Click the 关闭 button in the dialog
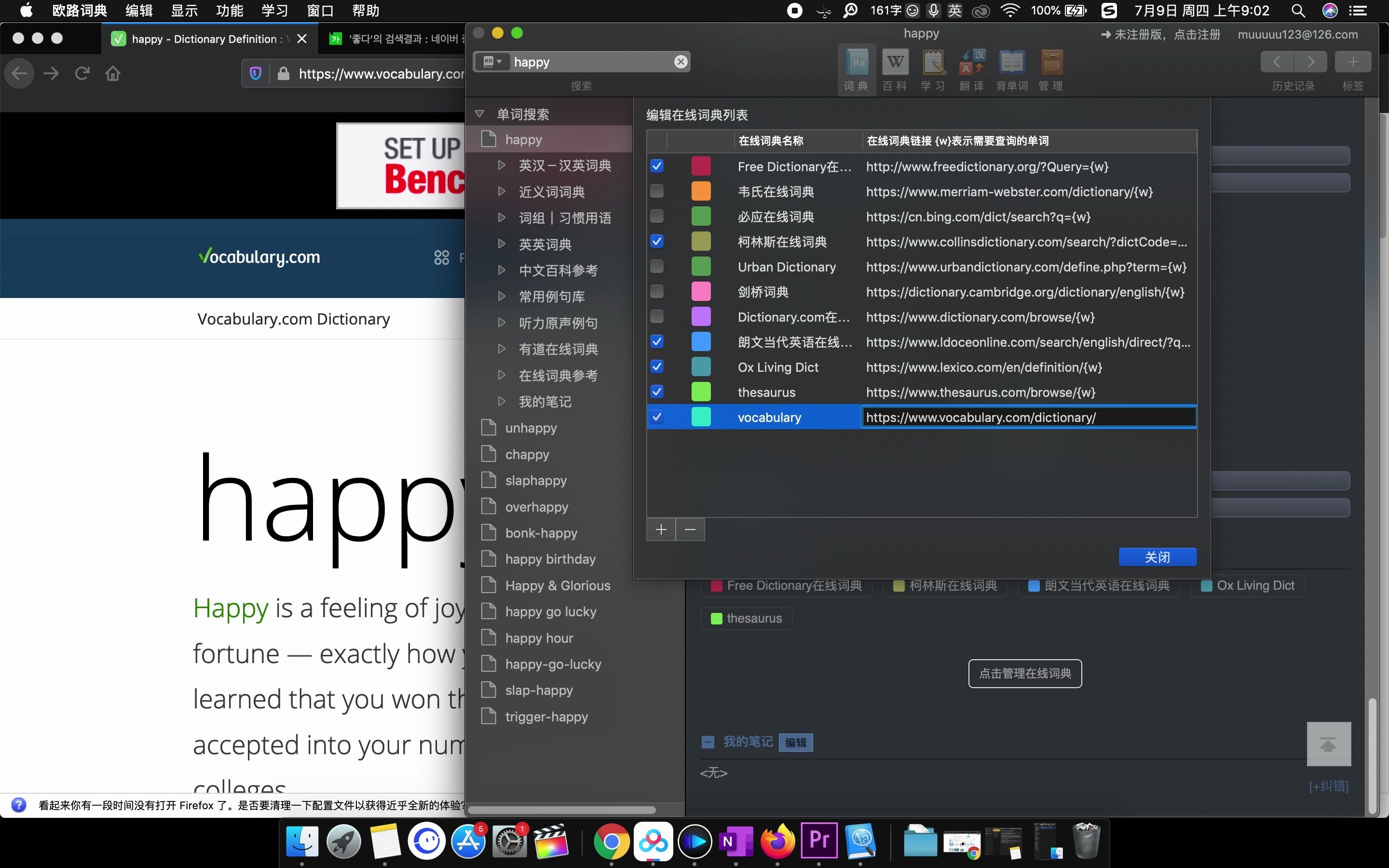 [x=1157, y=557]
